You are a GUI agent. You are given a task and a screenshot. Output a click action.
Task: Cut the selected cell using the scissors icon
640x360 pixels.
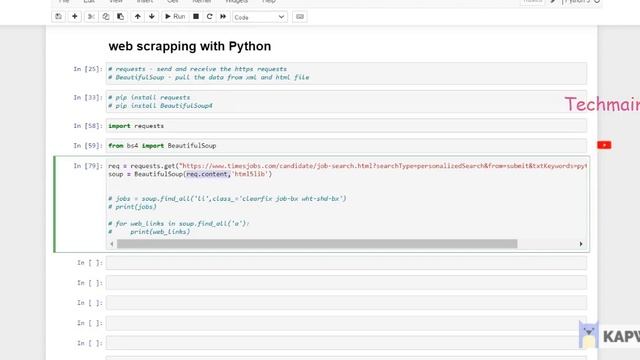(91, 17)
